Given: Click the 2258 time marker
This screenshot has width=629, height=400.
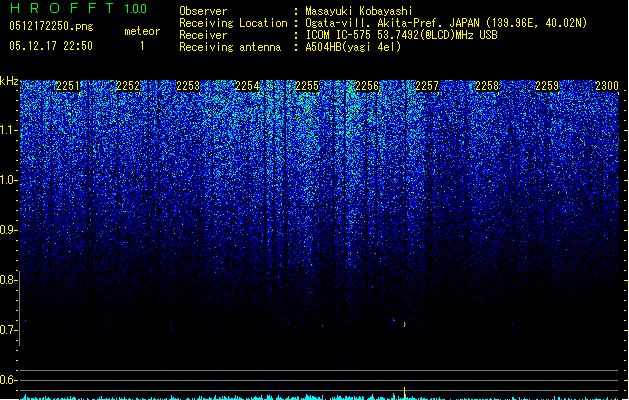Looking at the screenshot, I should [487, 86].
